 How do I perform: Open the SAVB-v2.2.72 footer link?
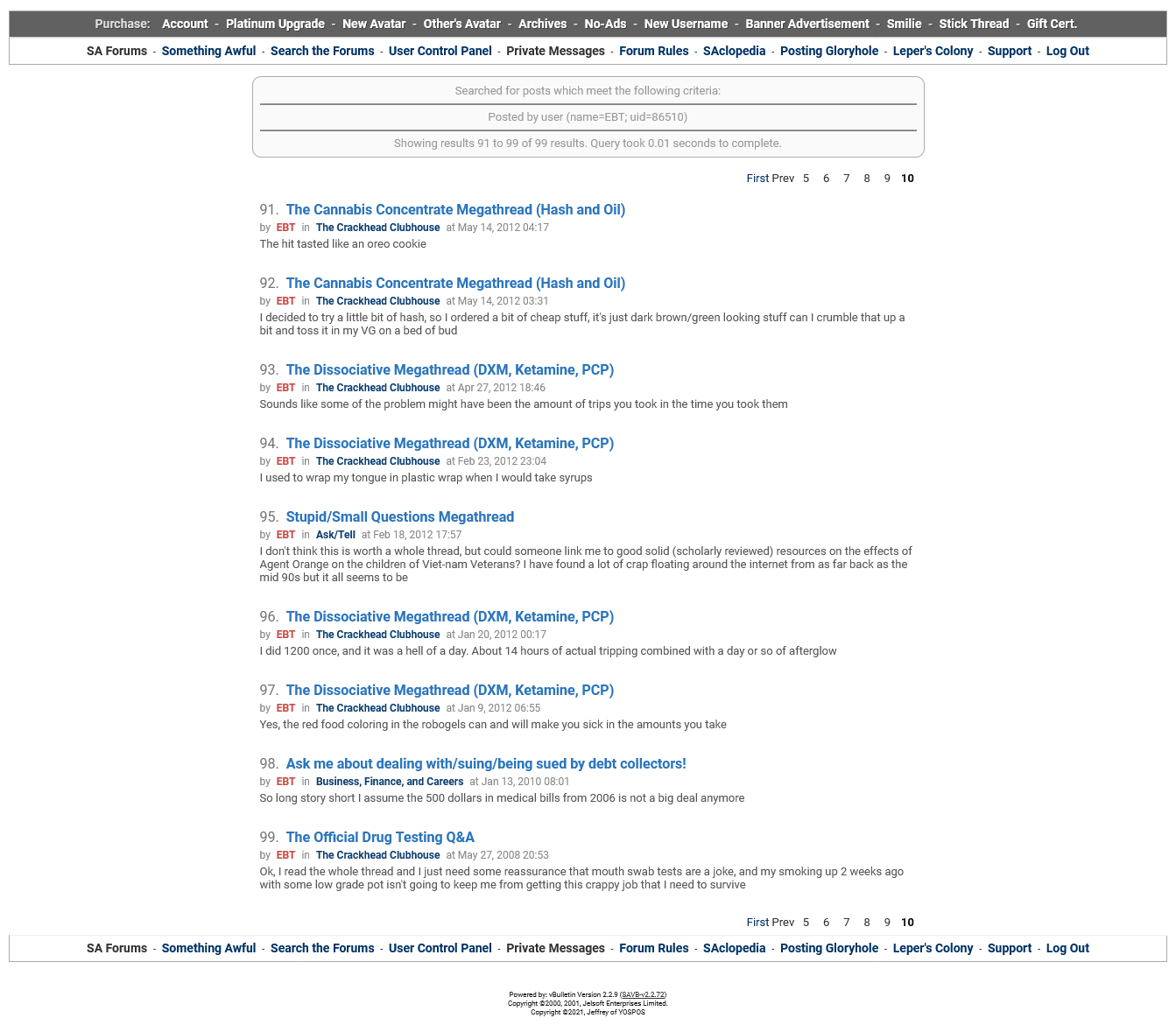click(643, 994)
